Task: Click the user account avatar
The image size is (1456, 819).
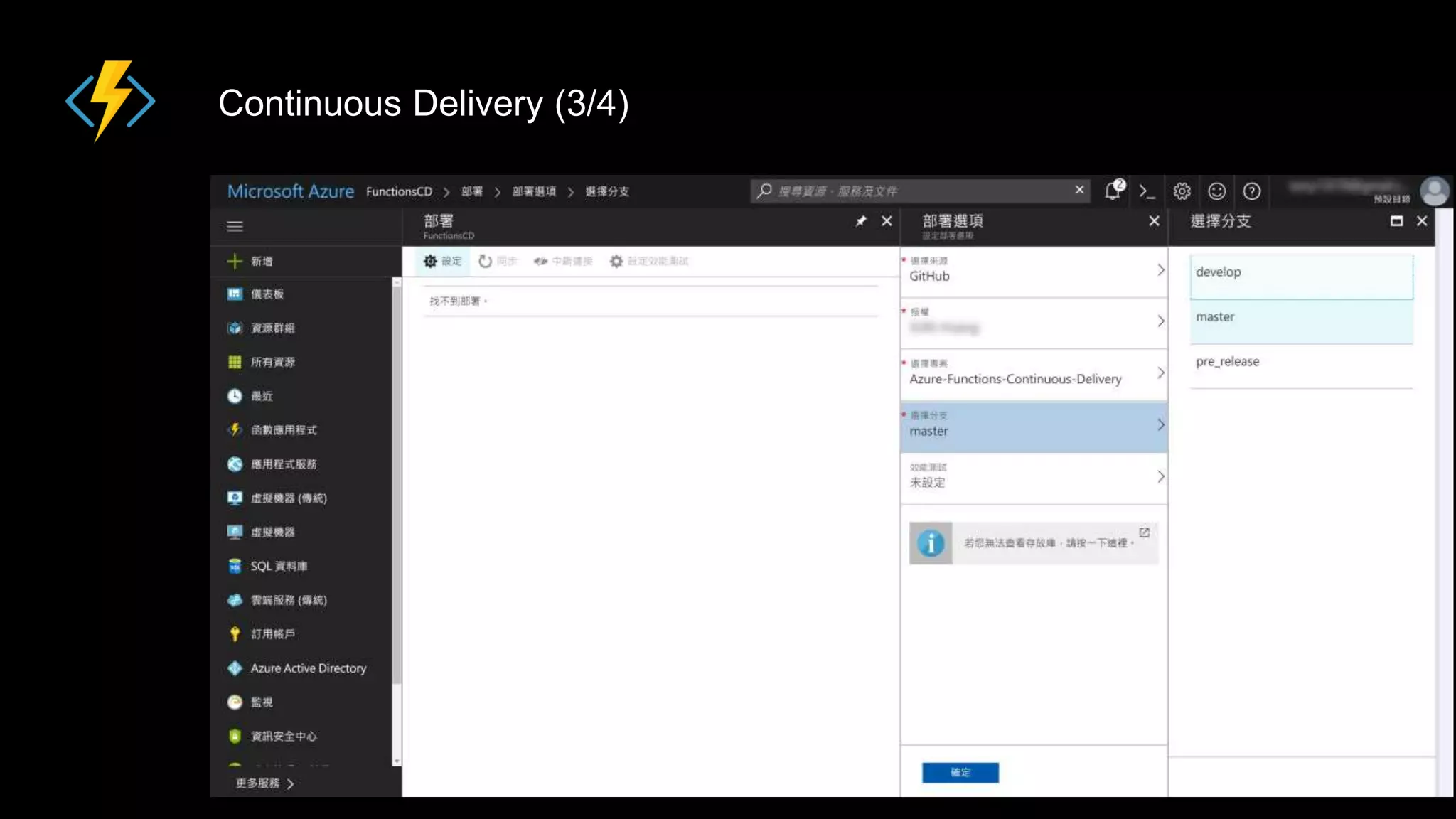Action: 1434,191
